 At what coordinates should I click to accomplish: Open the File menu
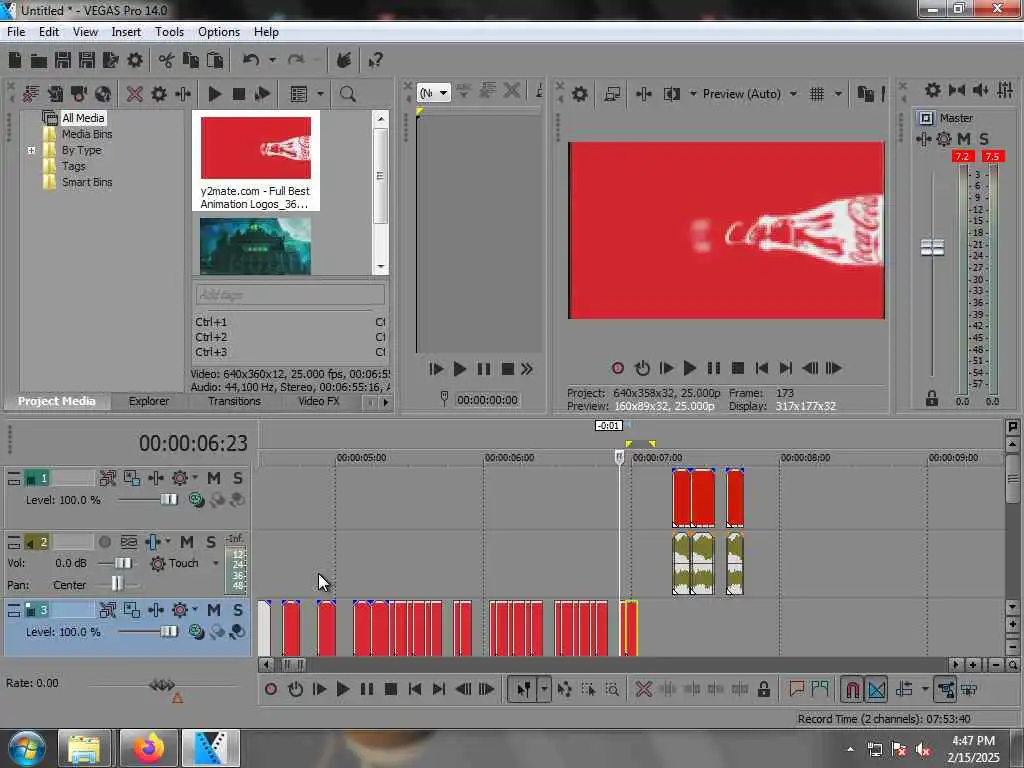click(16, 32)
